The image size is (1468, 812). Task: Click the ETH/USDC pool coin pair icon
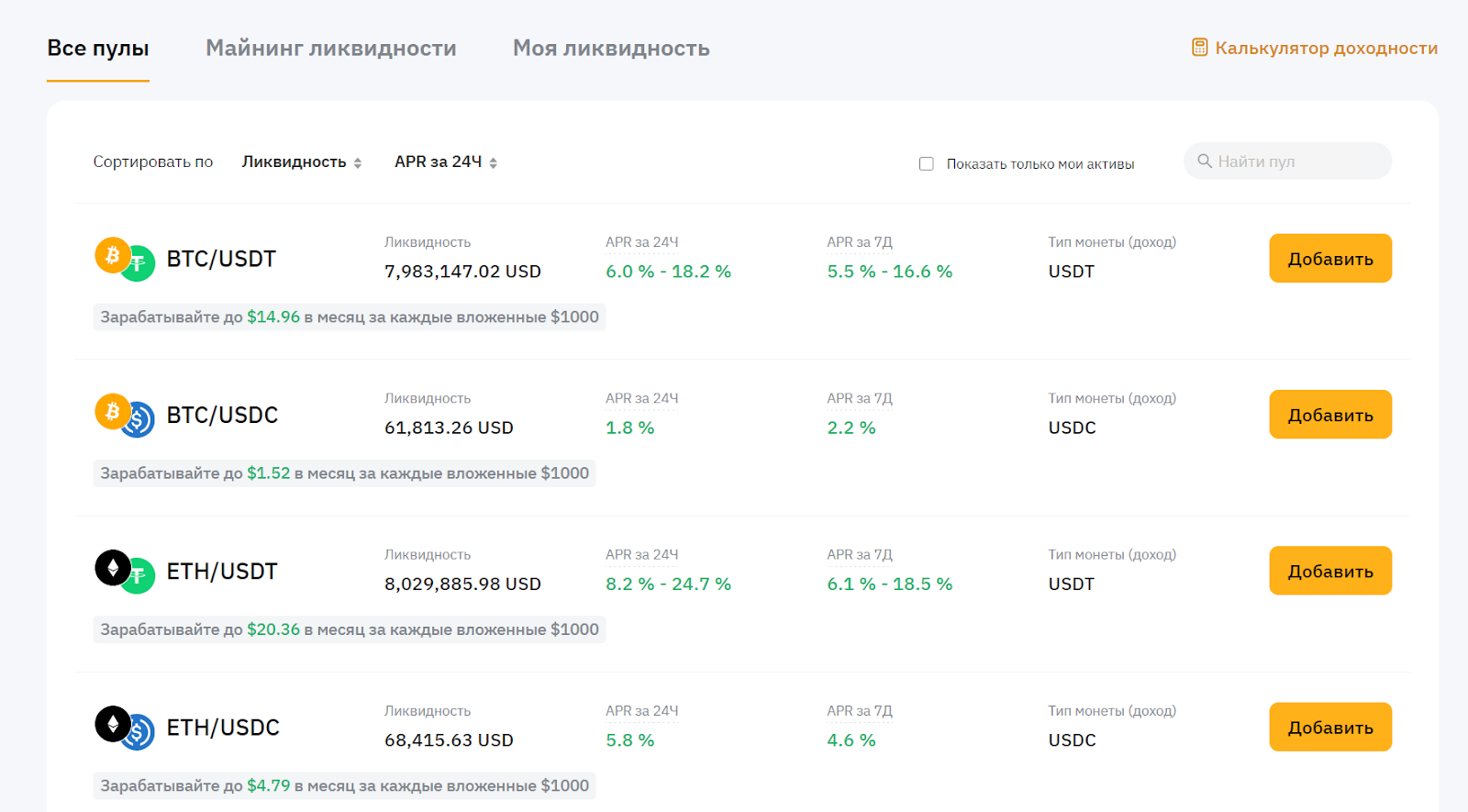tap(125, 728)
